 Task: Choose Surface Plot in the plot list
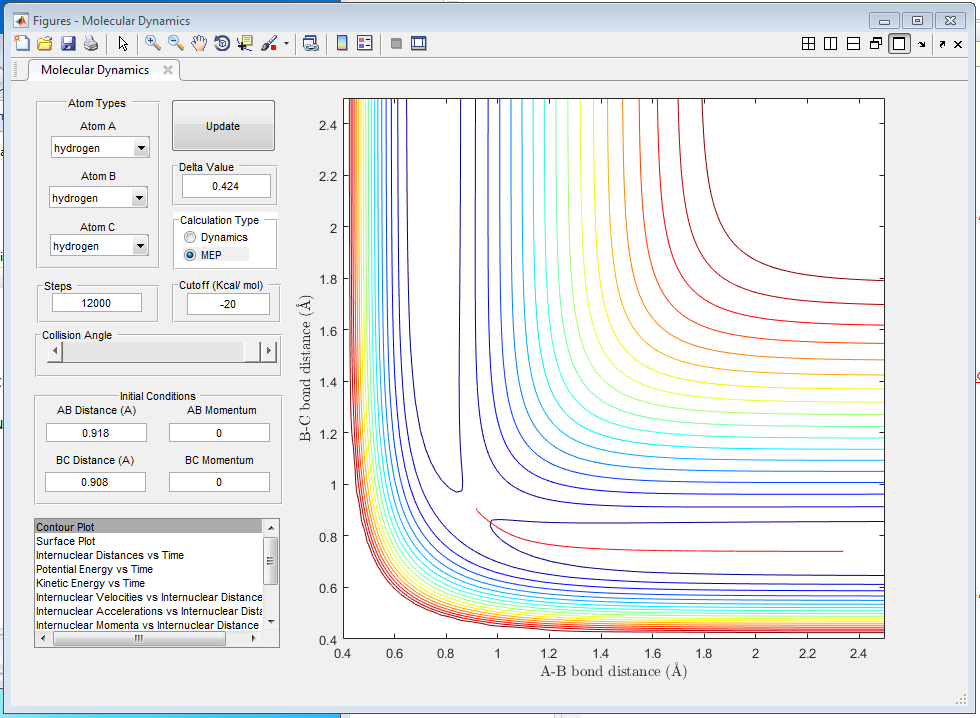click(65, 541)
